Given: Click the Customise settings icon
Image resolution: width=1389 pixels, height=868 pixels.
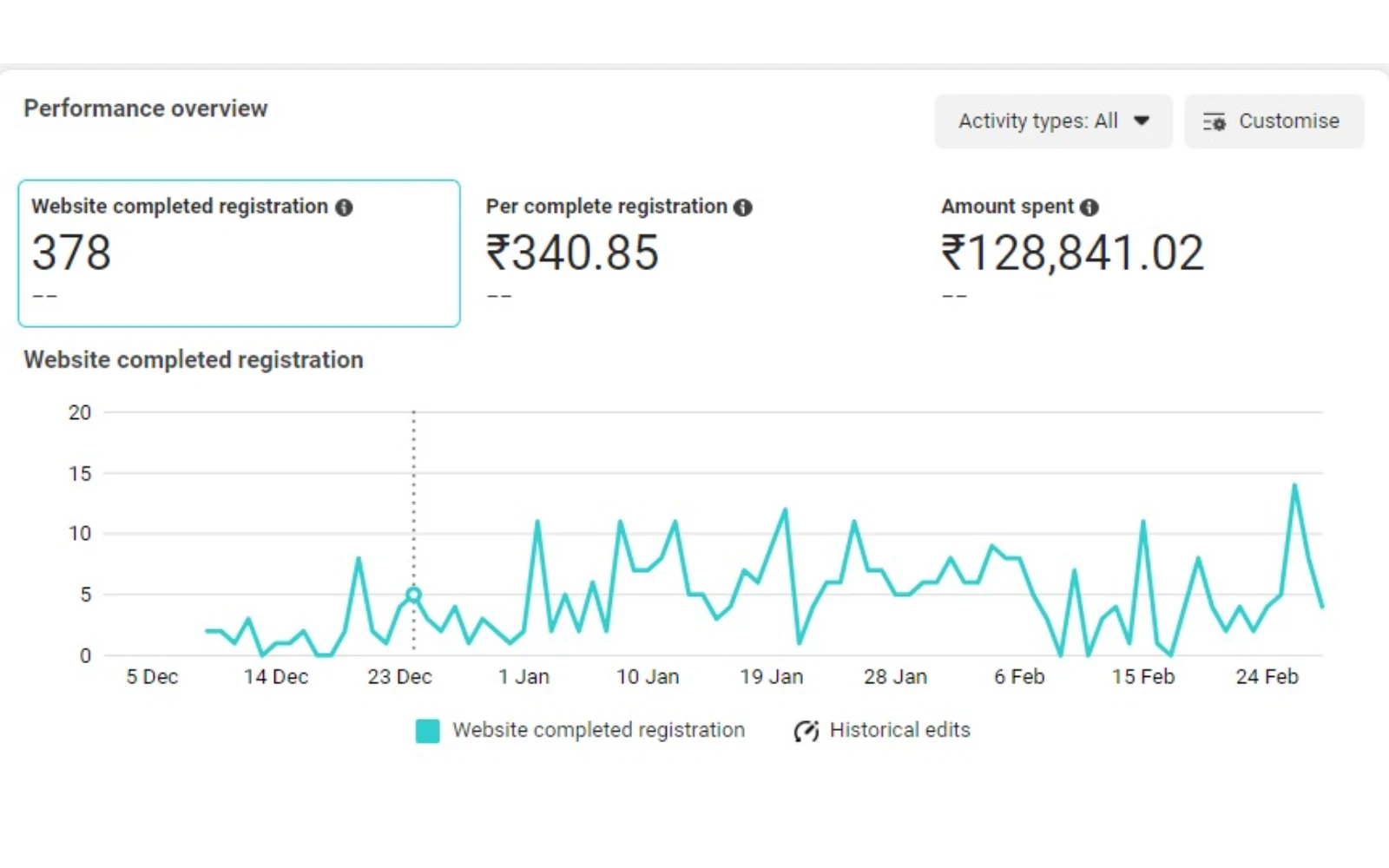Looking at the screenshot, I should (1214, 122).
